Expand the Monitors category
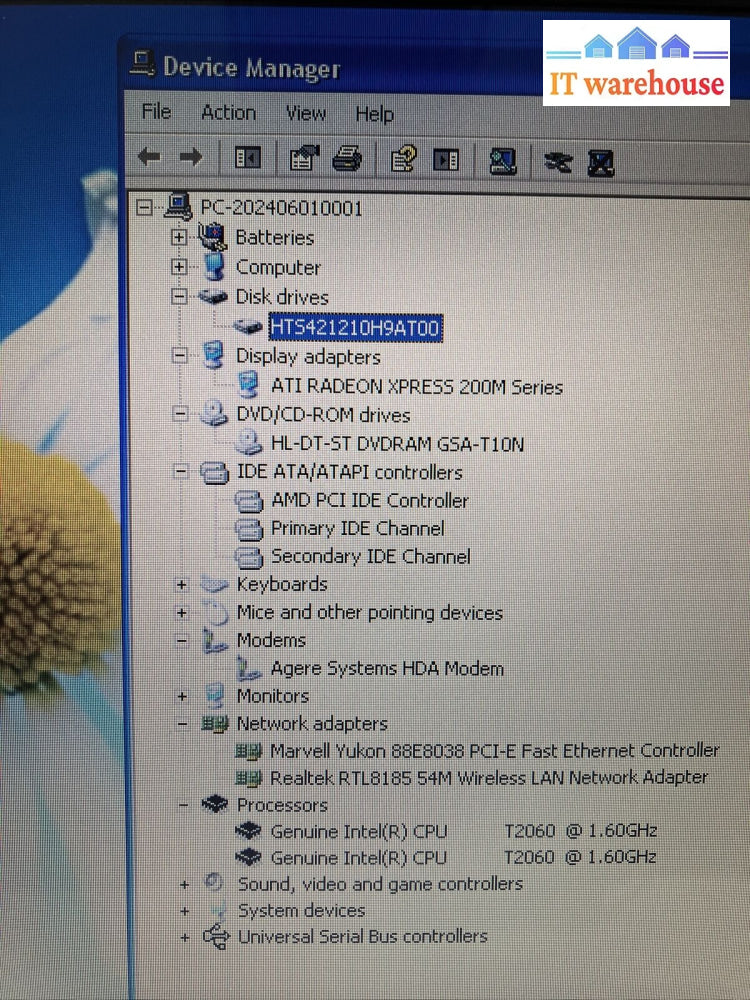The image size is (750, 1000). 182,696
